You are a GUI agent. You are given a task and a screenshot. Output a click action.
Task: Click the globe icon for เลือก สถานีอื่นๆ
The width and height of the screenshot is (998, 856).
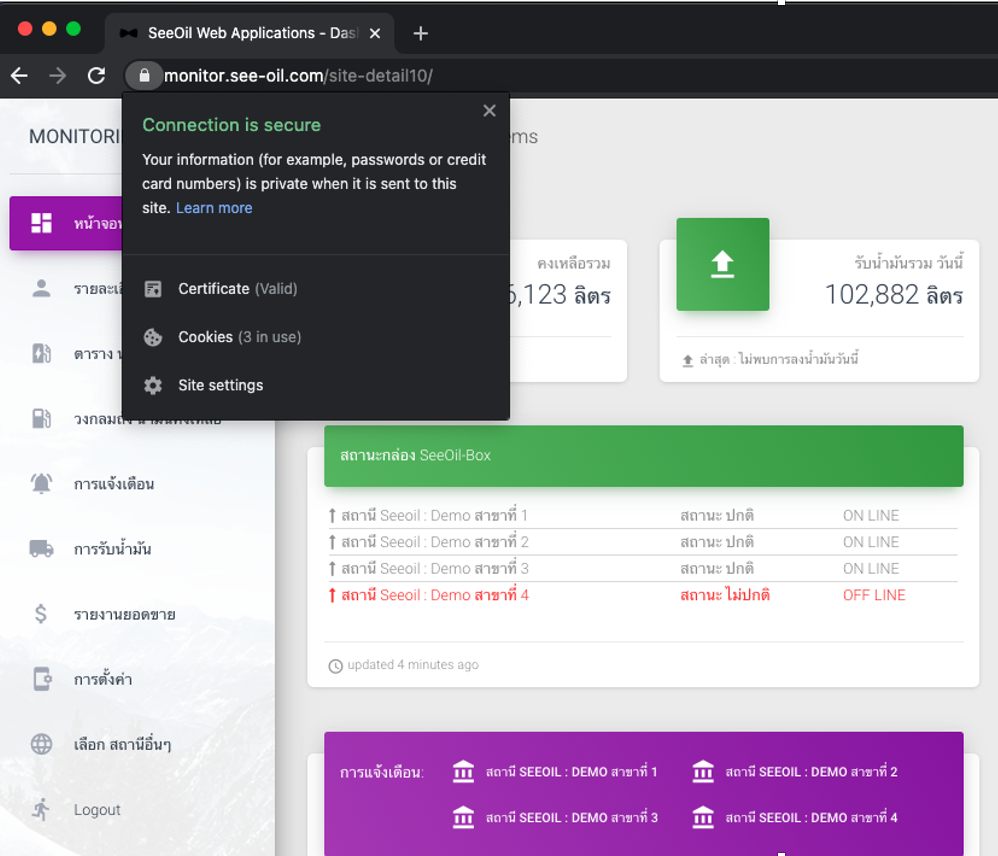pyautogui.click(x=41, y=744)
